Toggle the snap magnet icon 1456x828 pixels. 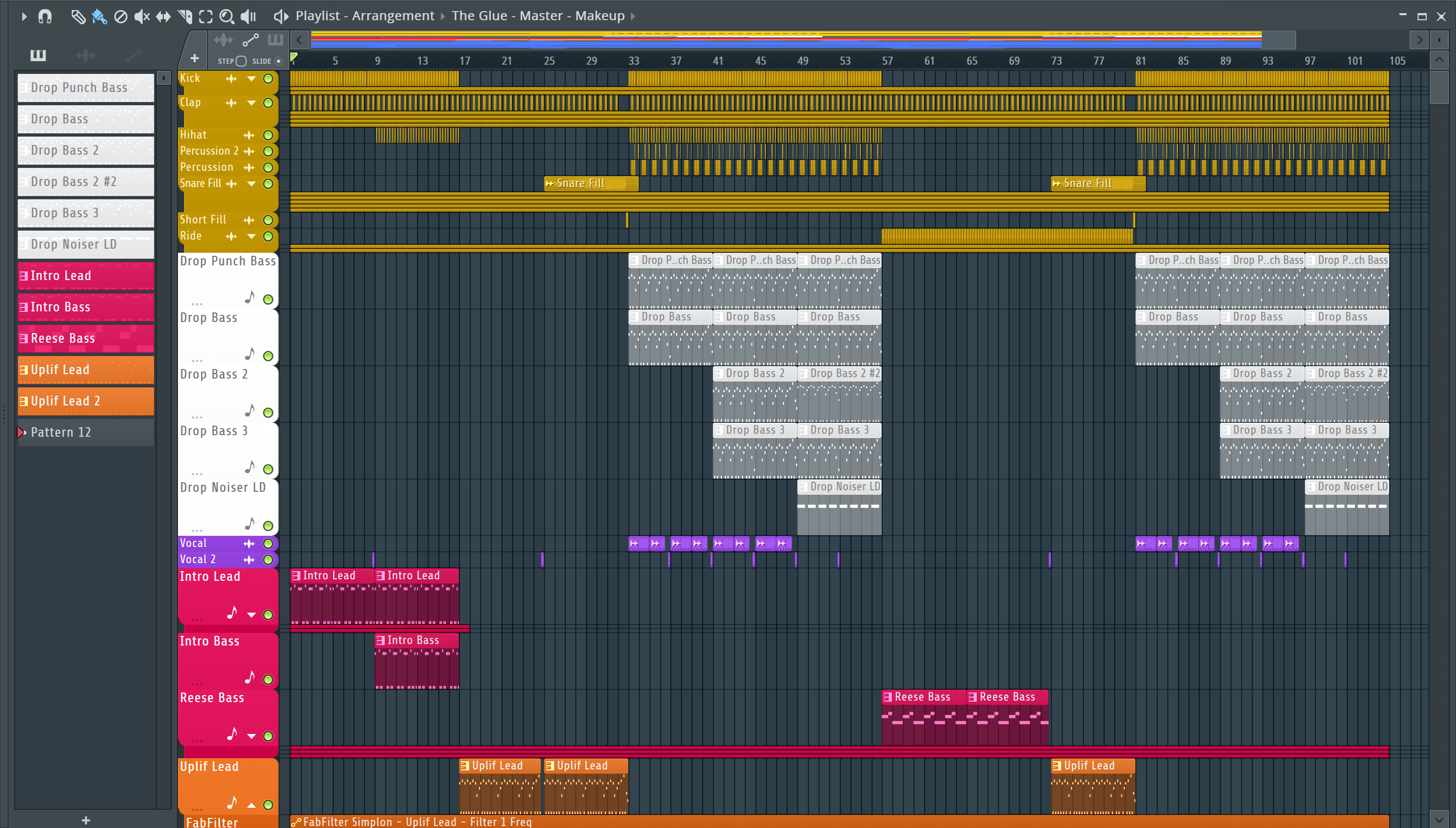(45, 17)
